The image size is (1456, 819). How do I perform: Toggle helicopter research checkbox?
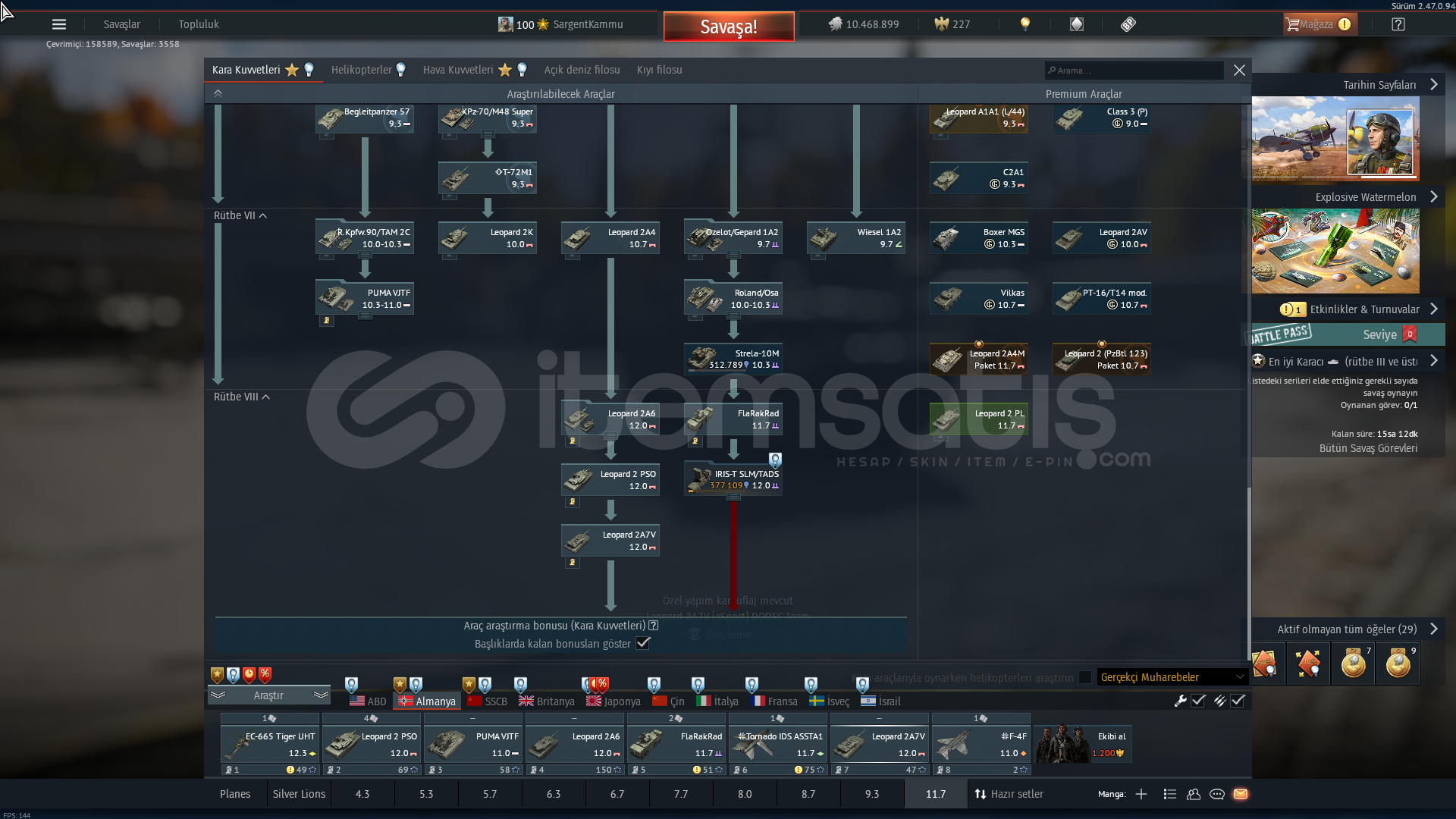click(1085, 677)
